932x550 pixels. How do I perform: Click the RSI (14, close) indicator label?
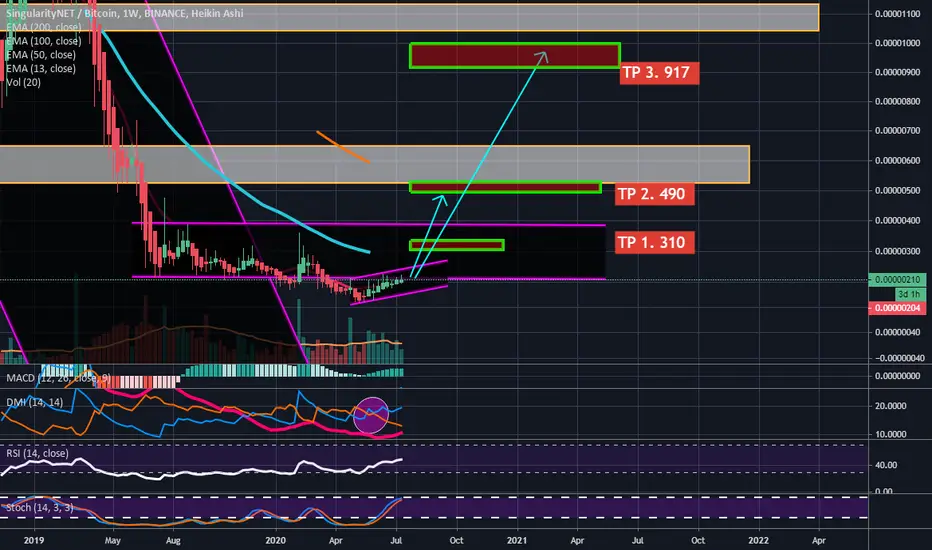[37, 453]
